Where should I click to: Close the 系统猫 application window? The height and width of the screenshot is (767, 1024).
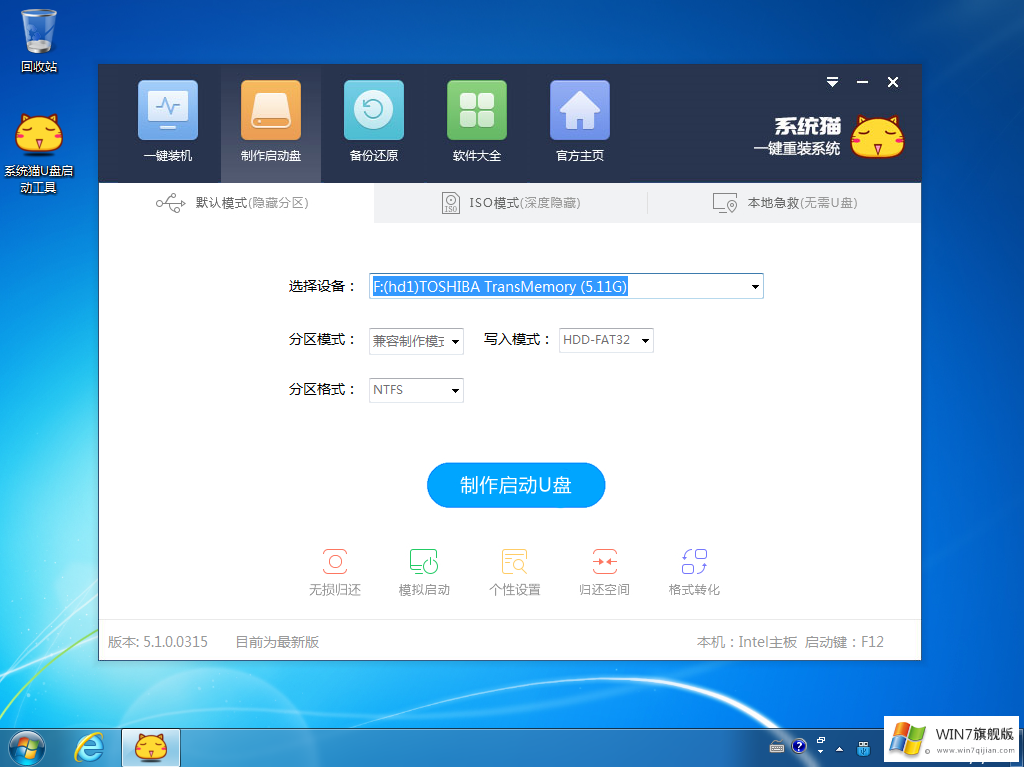pyautogui.click(x=893, y=82)
